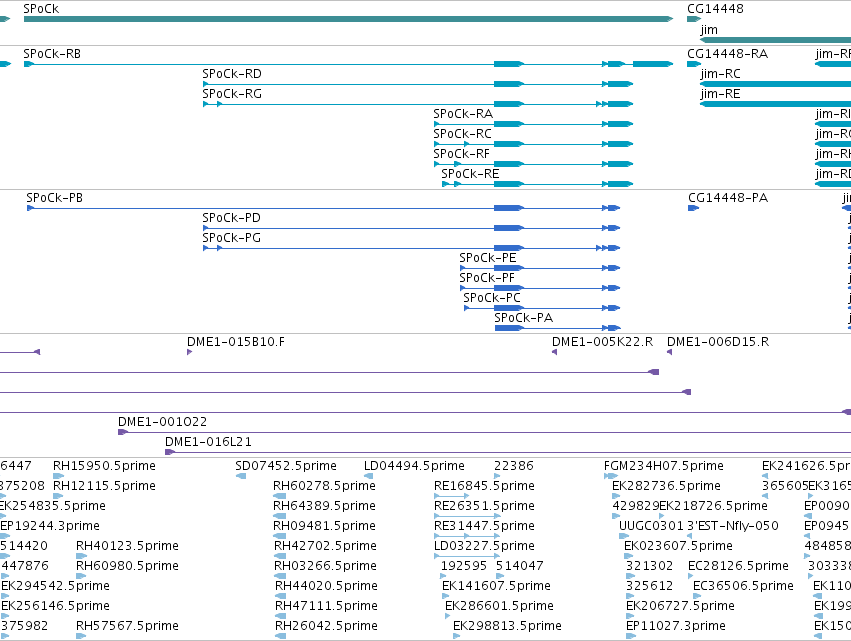Select the SPoCk-RG transcript label

(232, 94)
